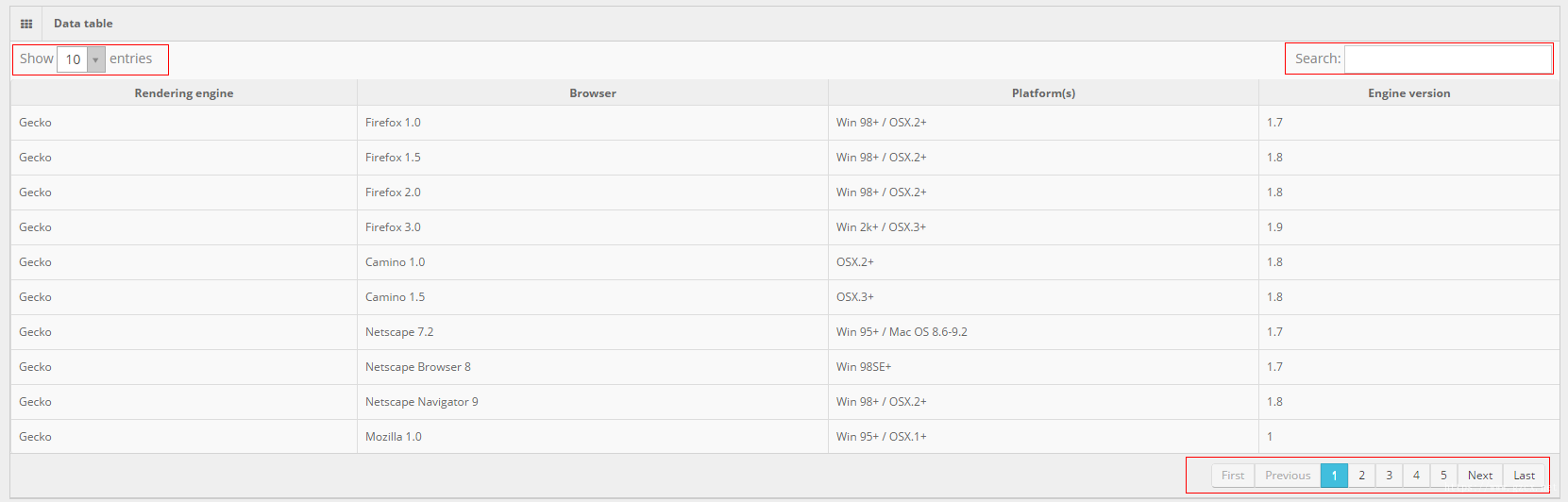Click the Netscape Navigator 9 cell
The height and width of the screenshot is (502, 1568).
tap(593, 402)
